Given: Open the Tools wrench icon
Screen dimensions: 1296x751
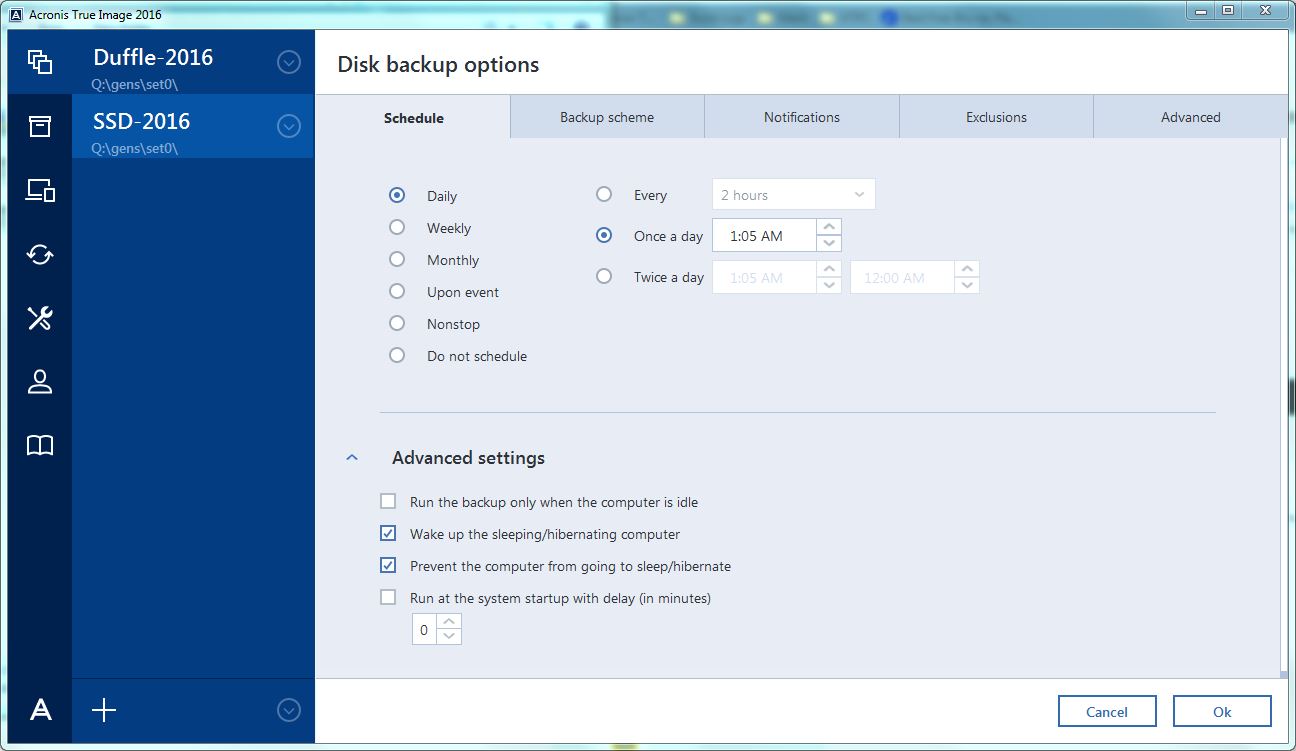Looking at the screenshot, I should click(x=40, y=318).
